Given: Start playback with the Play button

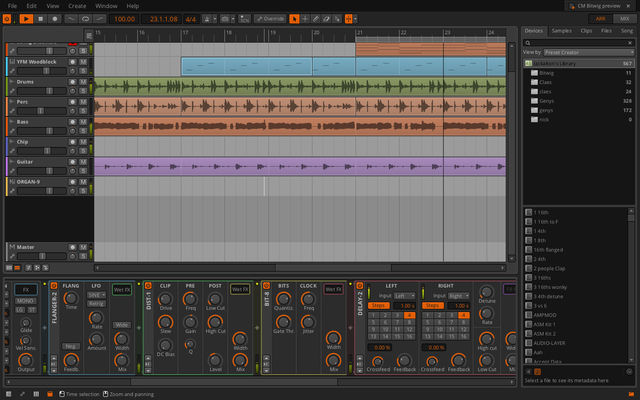Looking at the screenshot, I should coord(26,19).
